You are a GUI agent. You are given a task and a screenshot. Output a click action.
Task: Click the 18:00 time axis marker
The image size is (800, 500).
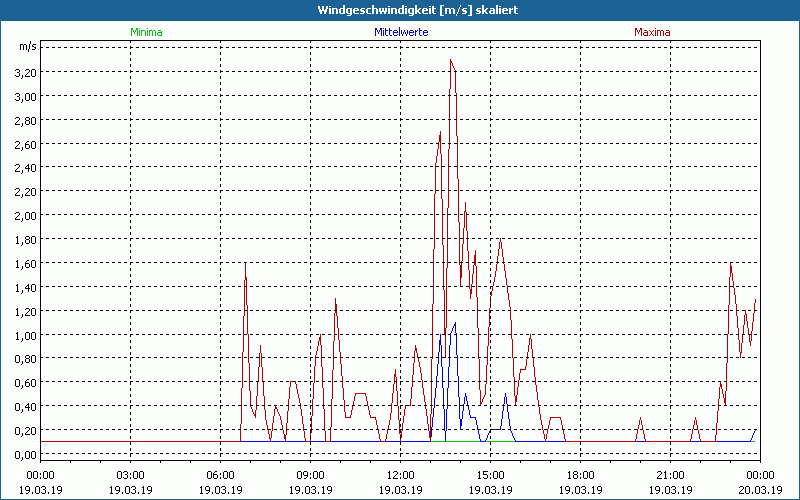(580, 474)
